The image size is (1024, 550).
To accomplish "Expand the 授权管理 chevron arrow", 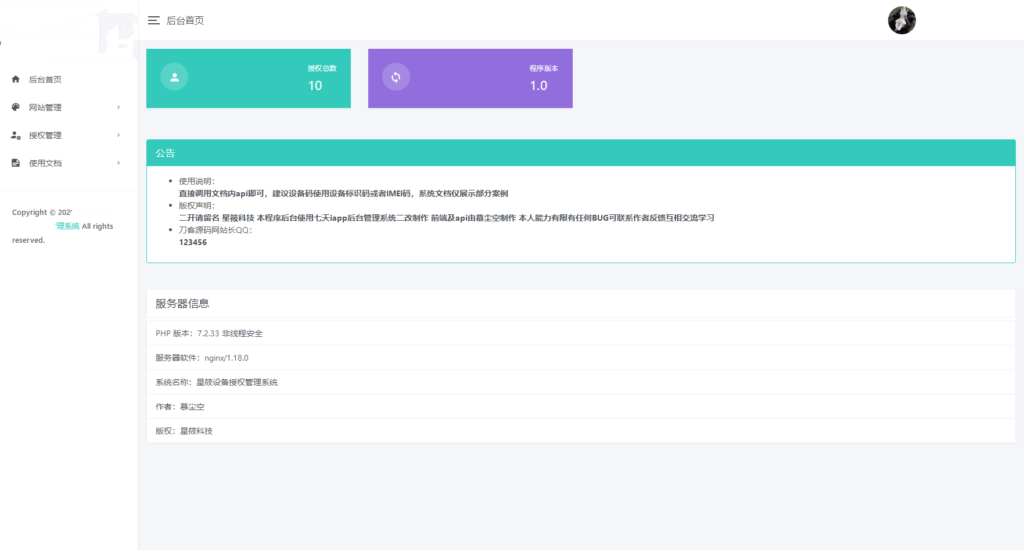I will click(118, 135).
